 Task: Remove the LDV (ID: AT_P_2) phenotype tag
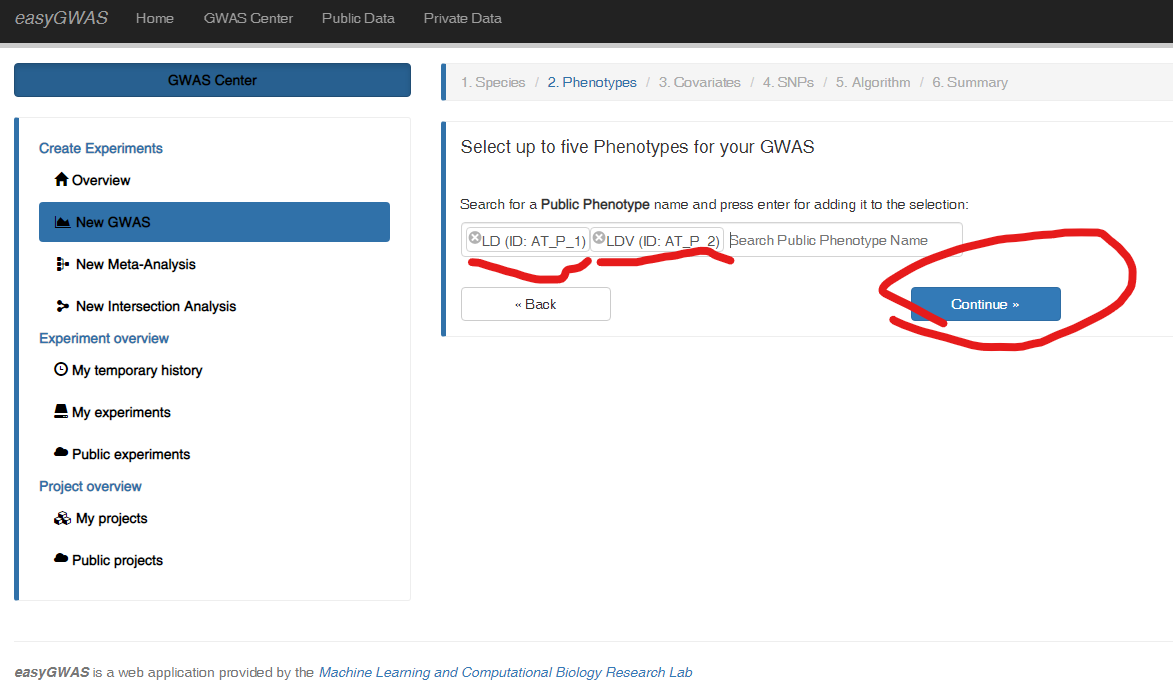[x=599, y=239]
